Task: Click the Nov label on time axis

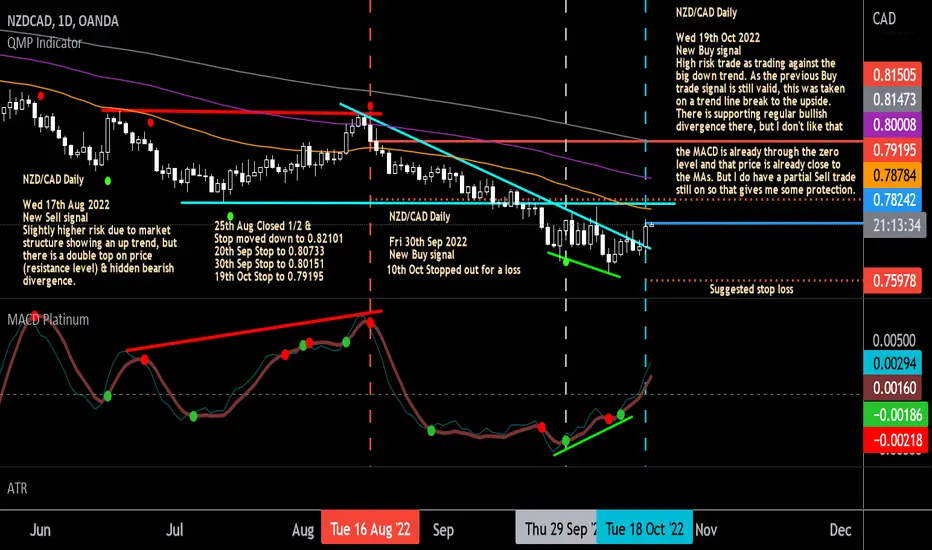Action: pos(706,530)
